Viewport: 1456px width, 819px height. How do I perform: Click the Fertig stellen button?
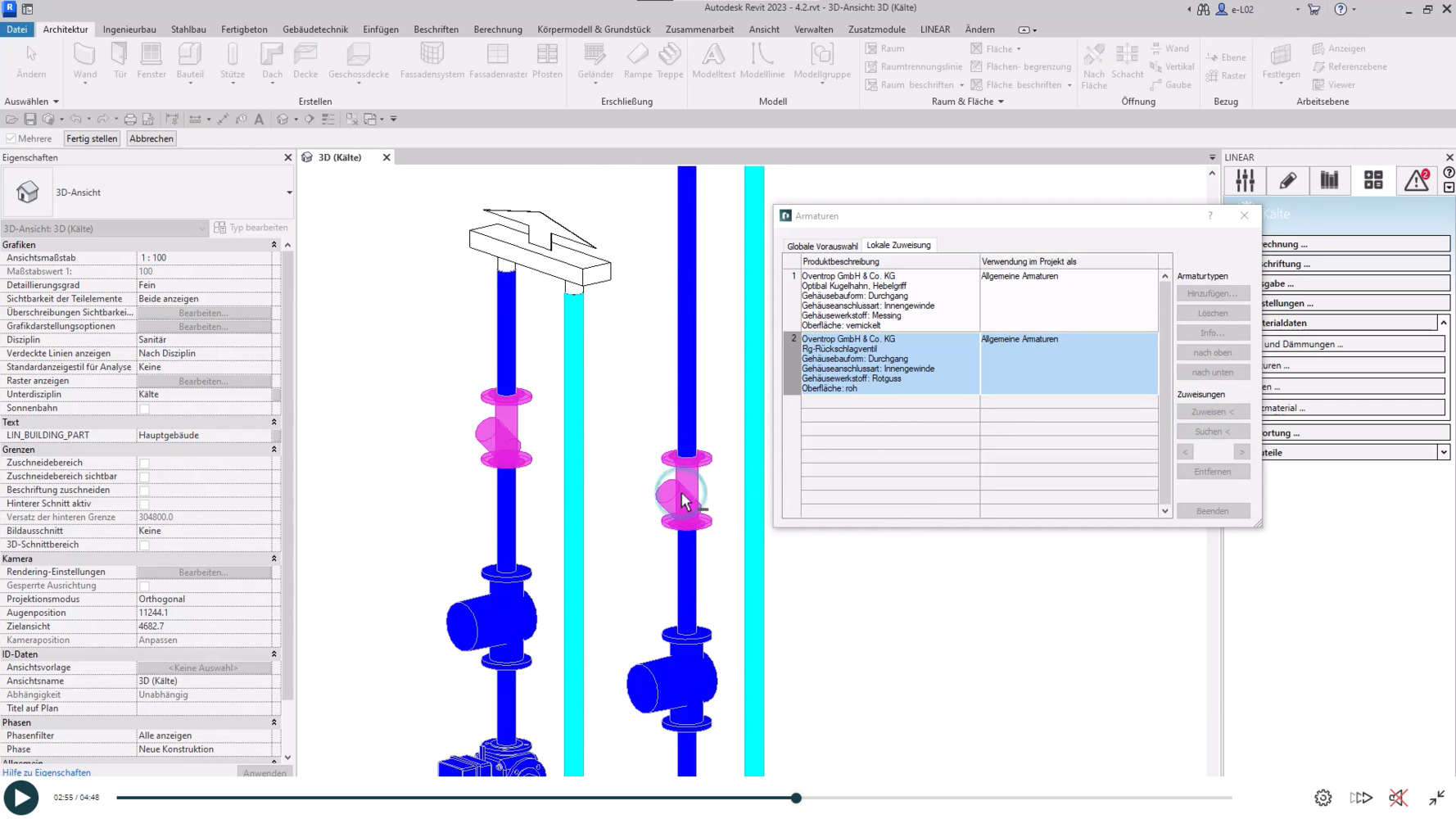click(x=92, y=138)
